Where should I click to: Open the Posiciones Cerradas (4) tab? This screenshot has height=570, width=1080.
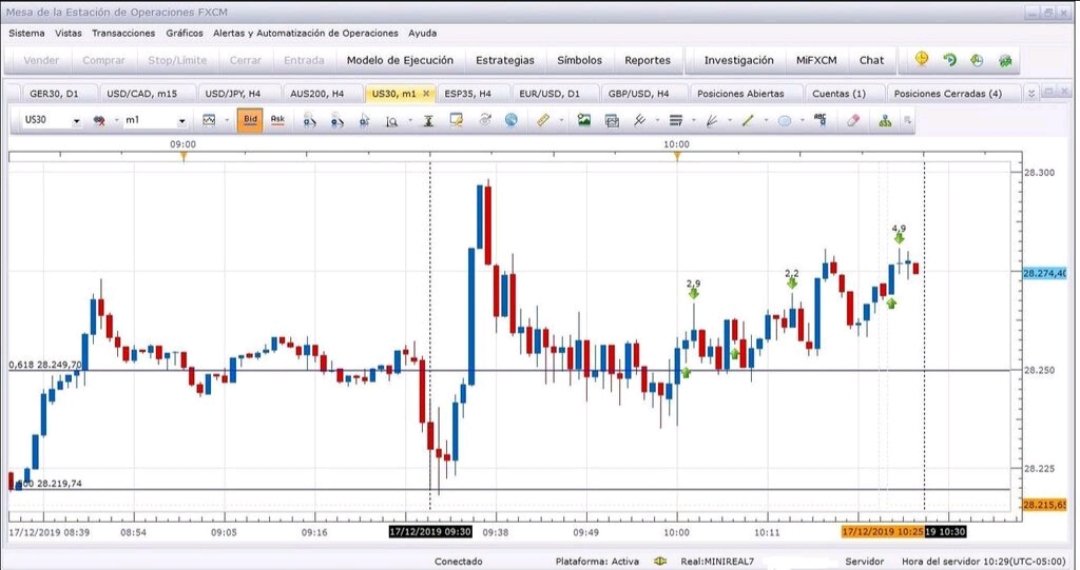click(948, 94)
